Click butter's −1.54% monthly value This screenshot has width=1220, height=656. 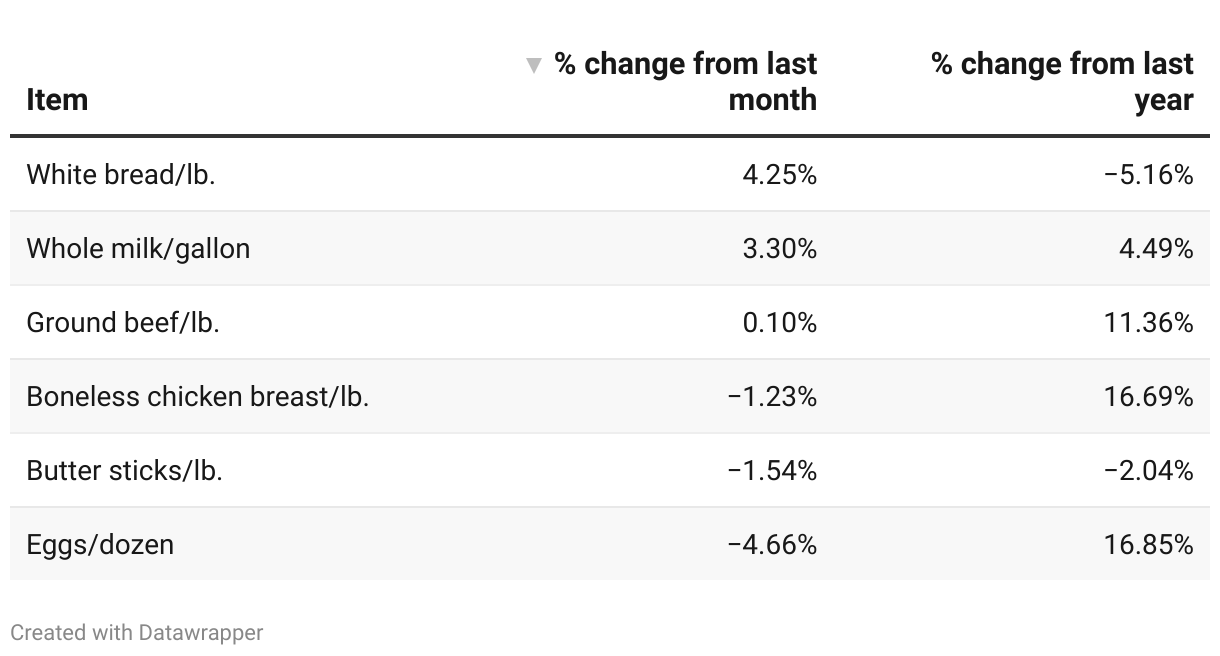(x=772, y=470)
